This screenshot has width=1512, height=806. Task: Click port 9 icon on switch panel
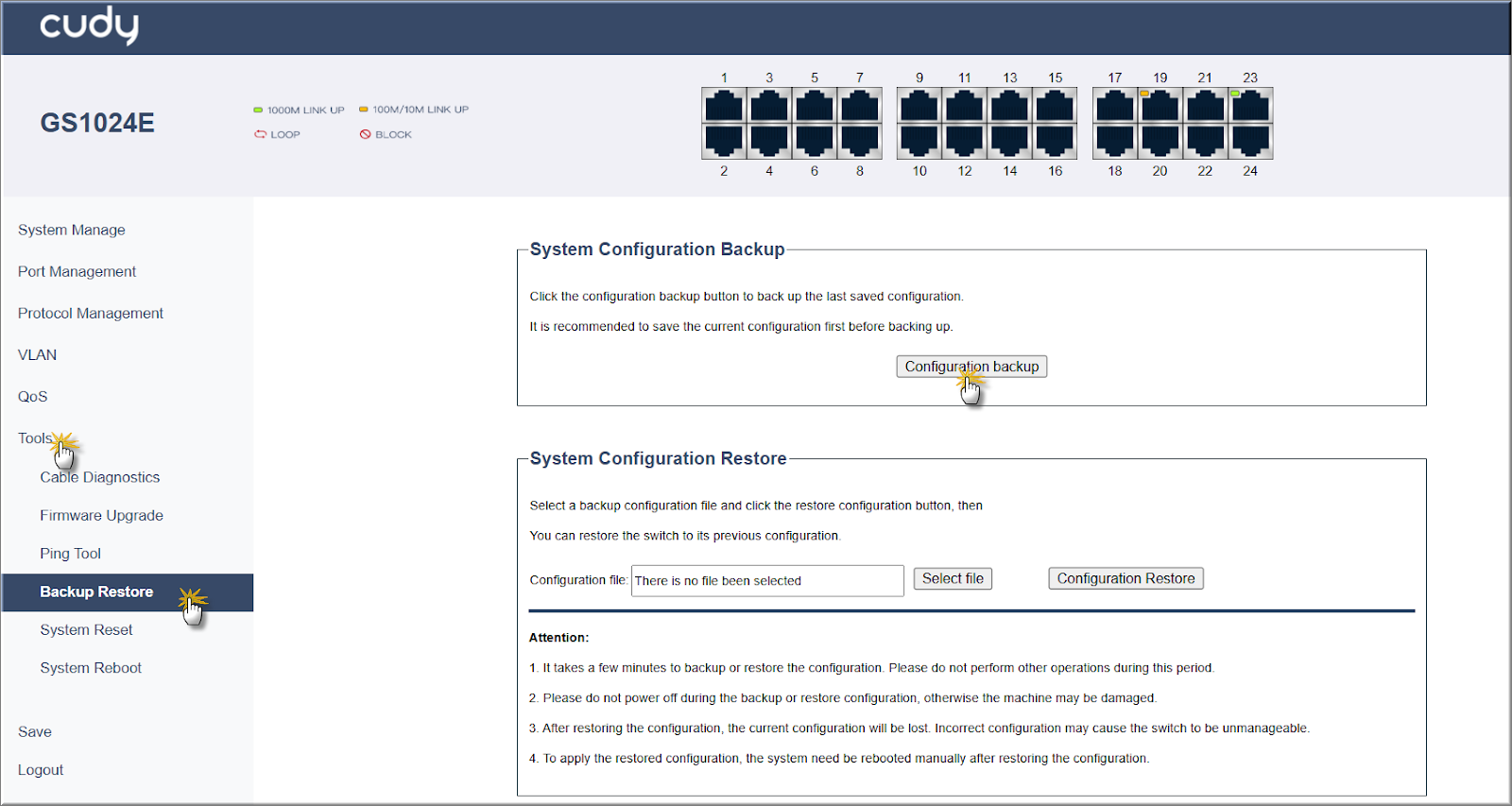point(919,106)
